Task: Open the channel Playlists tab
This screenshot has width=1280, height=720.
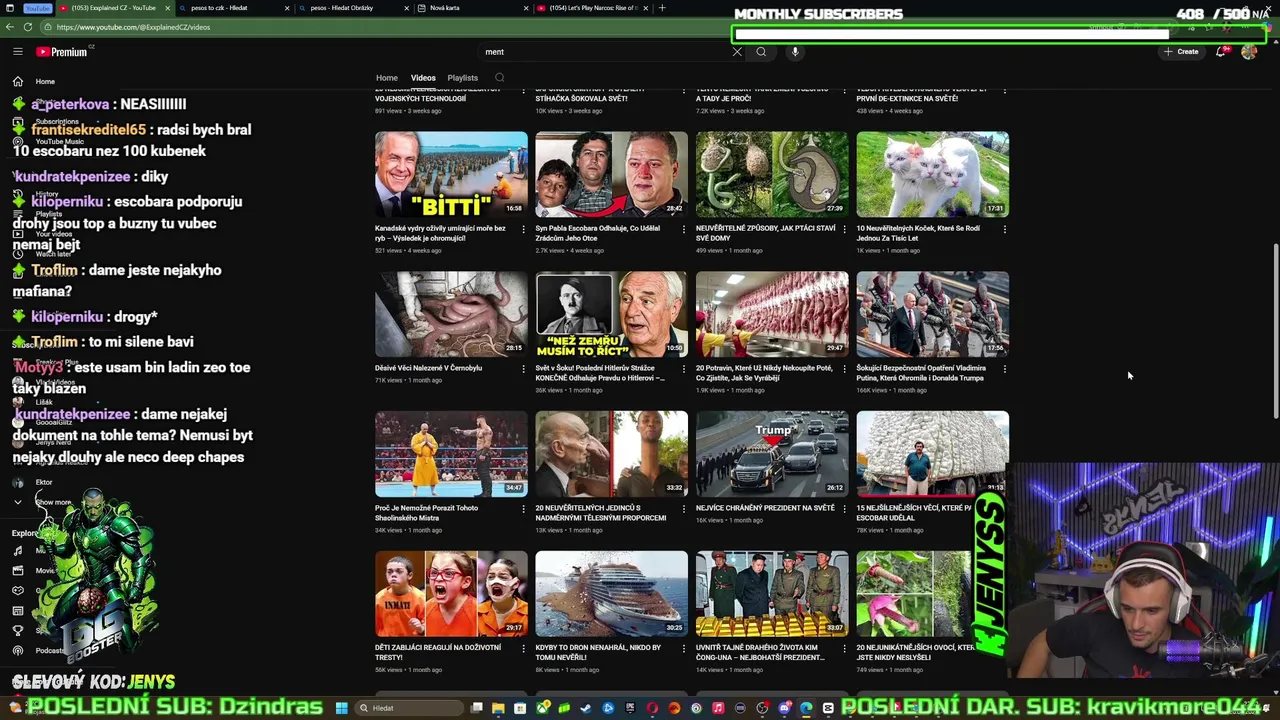Action: coord(462,77)
